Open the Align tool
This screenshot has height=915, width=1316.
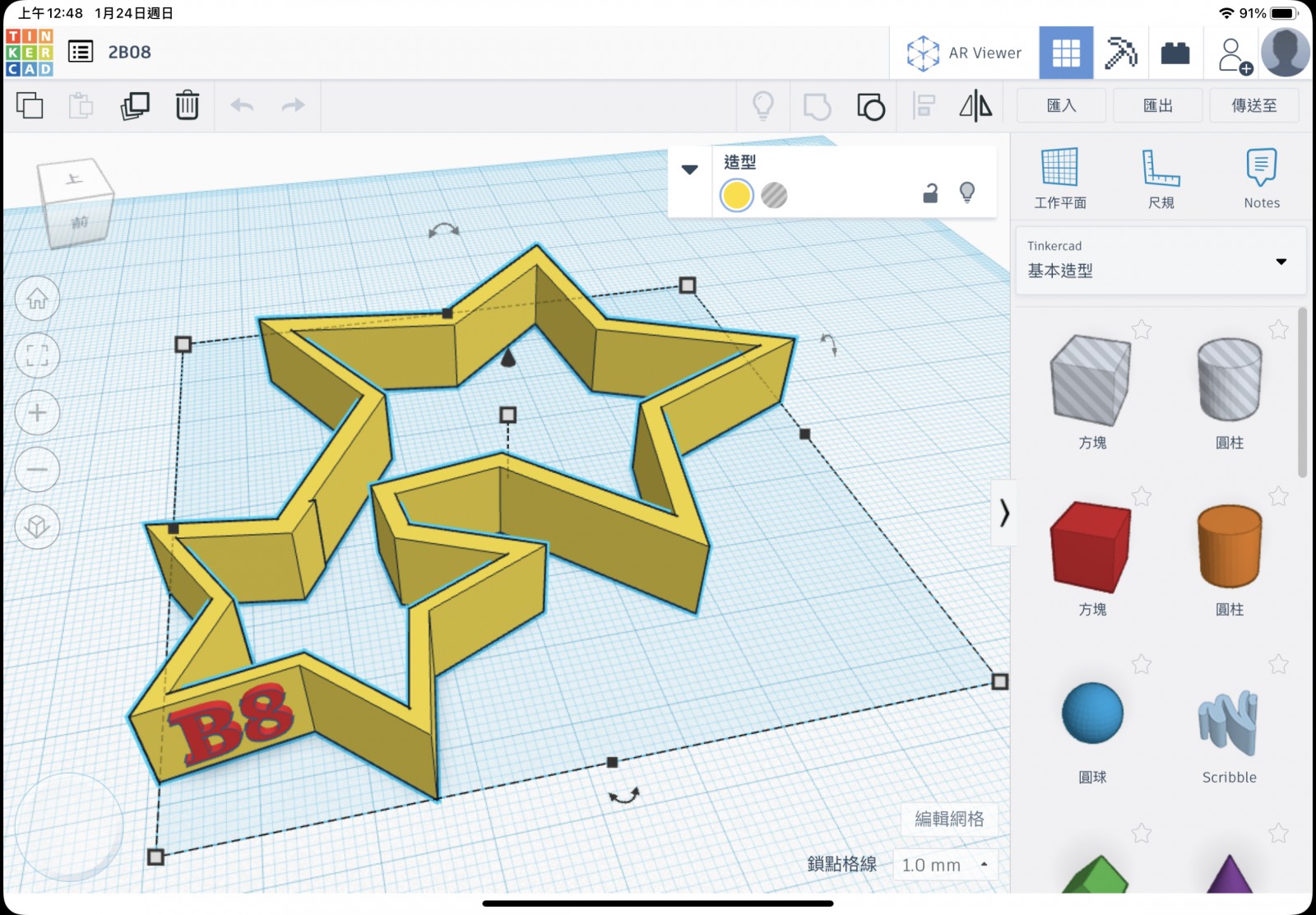pos(924,106)
